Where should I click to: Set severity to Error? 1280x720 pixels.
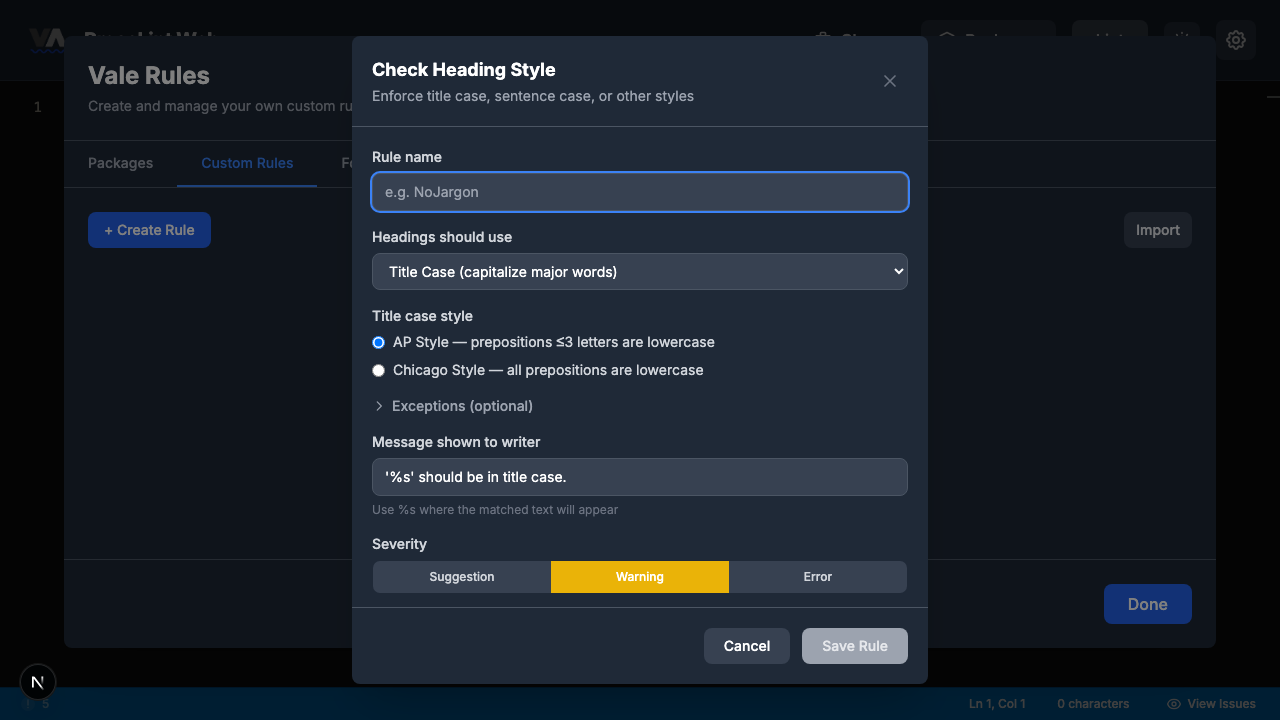(817, 577)
